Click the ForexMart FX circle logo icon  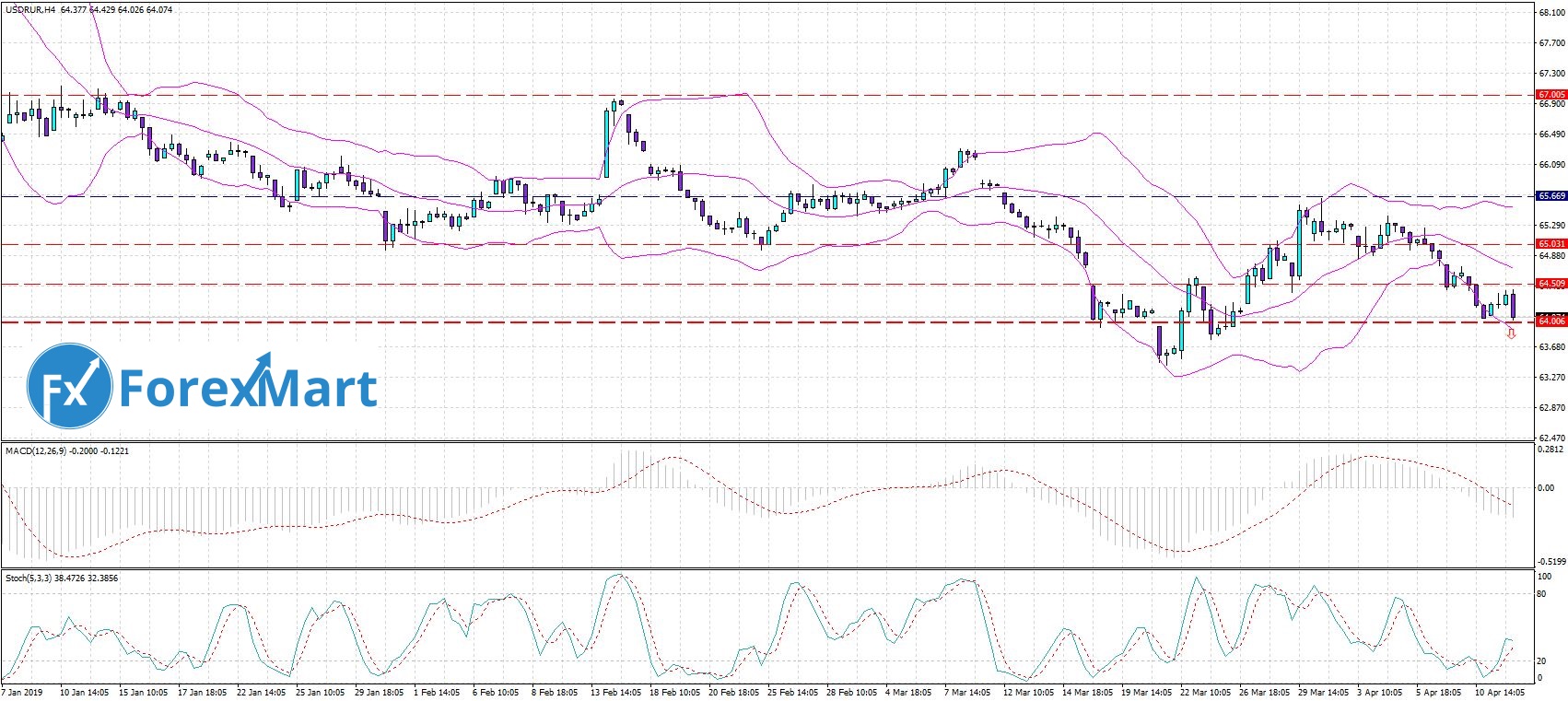pos(70,386)
